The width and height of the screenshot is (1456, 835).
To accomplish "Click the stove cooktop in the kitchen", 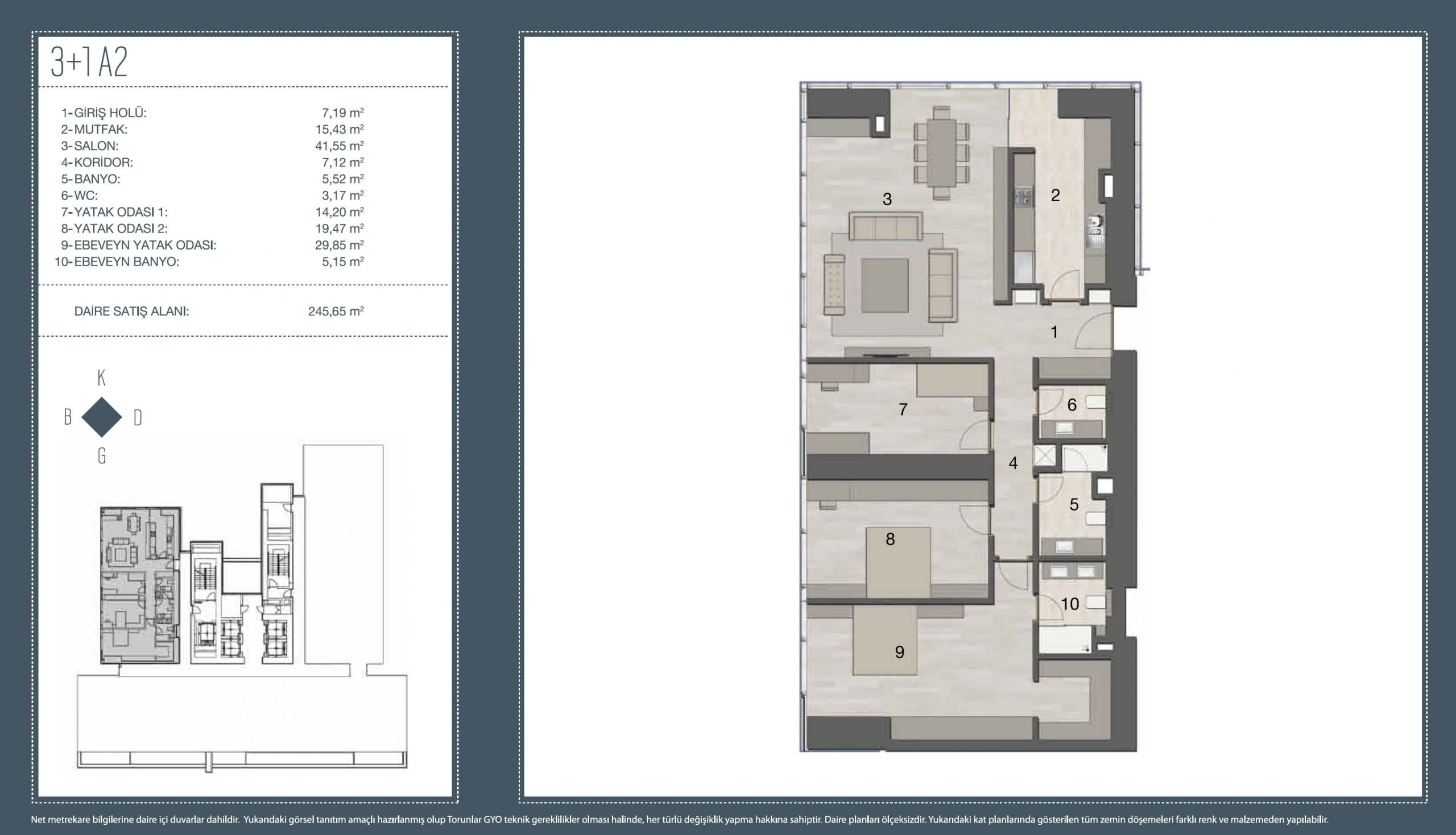I will pyautogui.click(x=1022, y=197).
